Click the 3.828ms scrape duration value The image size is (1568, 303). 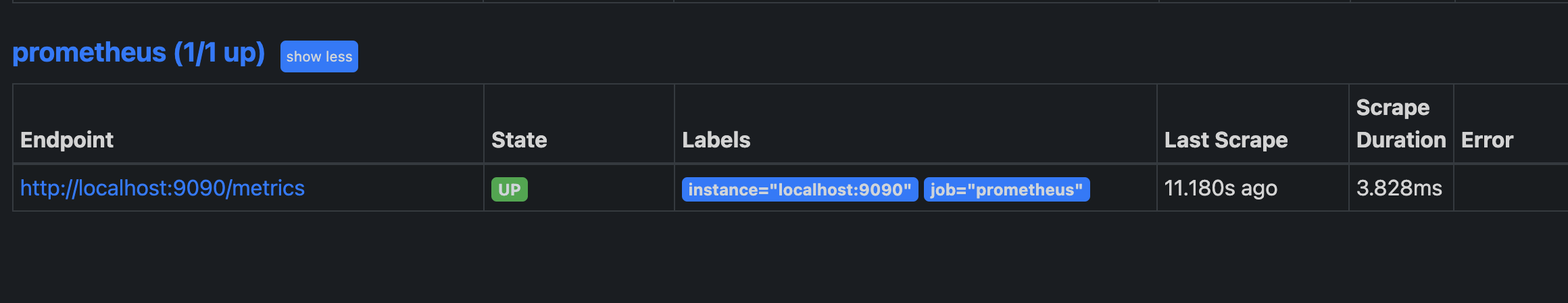tap(1399, 188)
